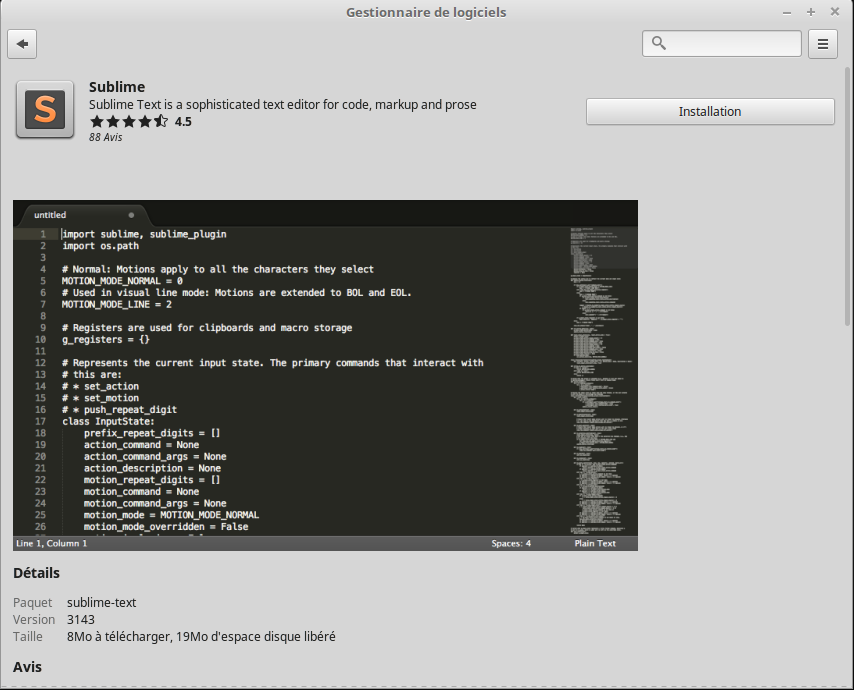Install Sublime with the Installation button
Image resolution: width=854 pixels, height=690 pixels.
coord(710,112)
